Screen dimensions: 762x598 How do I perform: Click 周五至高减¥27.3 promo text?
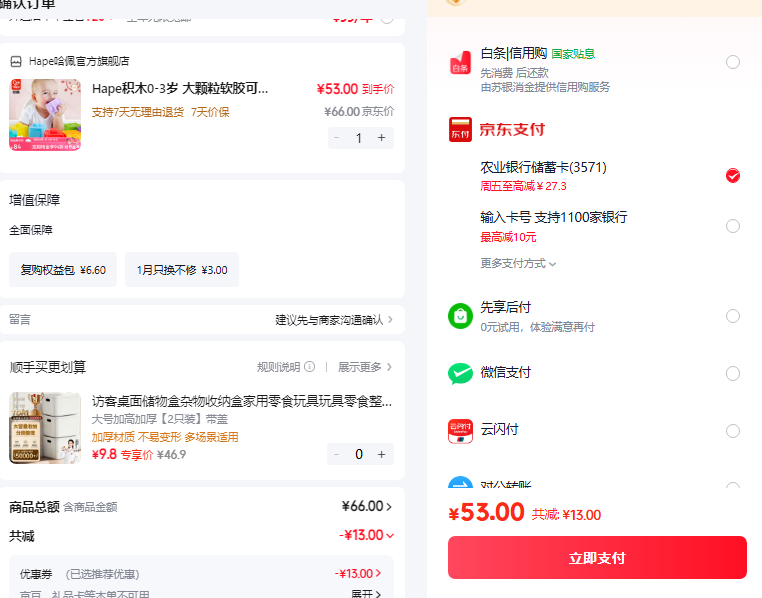click(523, 186)
